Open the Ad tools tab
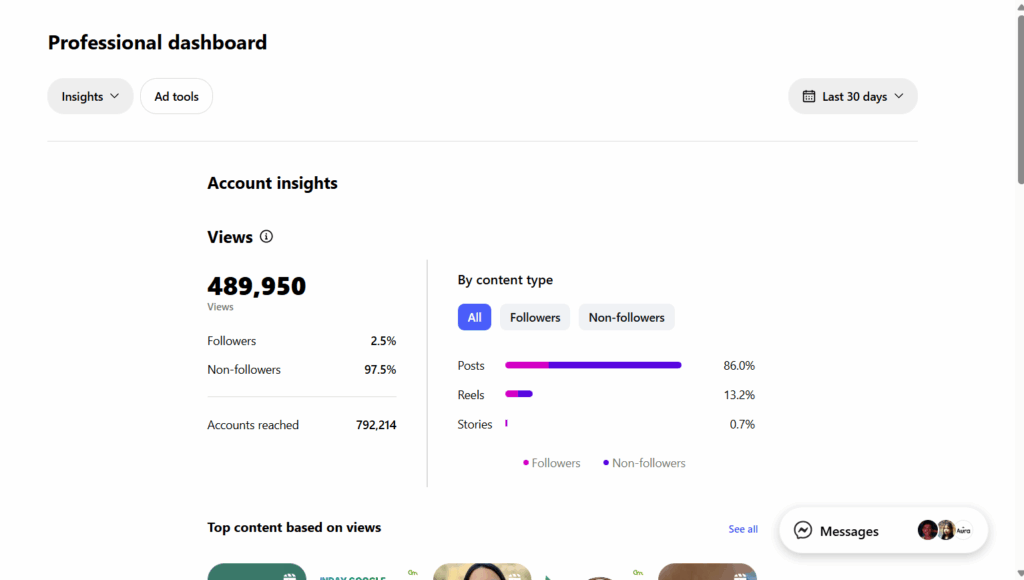This screenshot has width=1024, height=580. click(176, 97)
